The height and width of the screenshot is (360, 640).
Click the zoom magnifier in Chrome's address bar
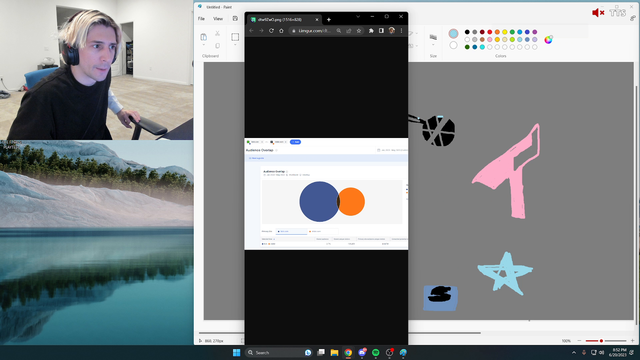339,31
